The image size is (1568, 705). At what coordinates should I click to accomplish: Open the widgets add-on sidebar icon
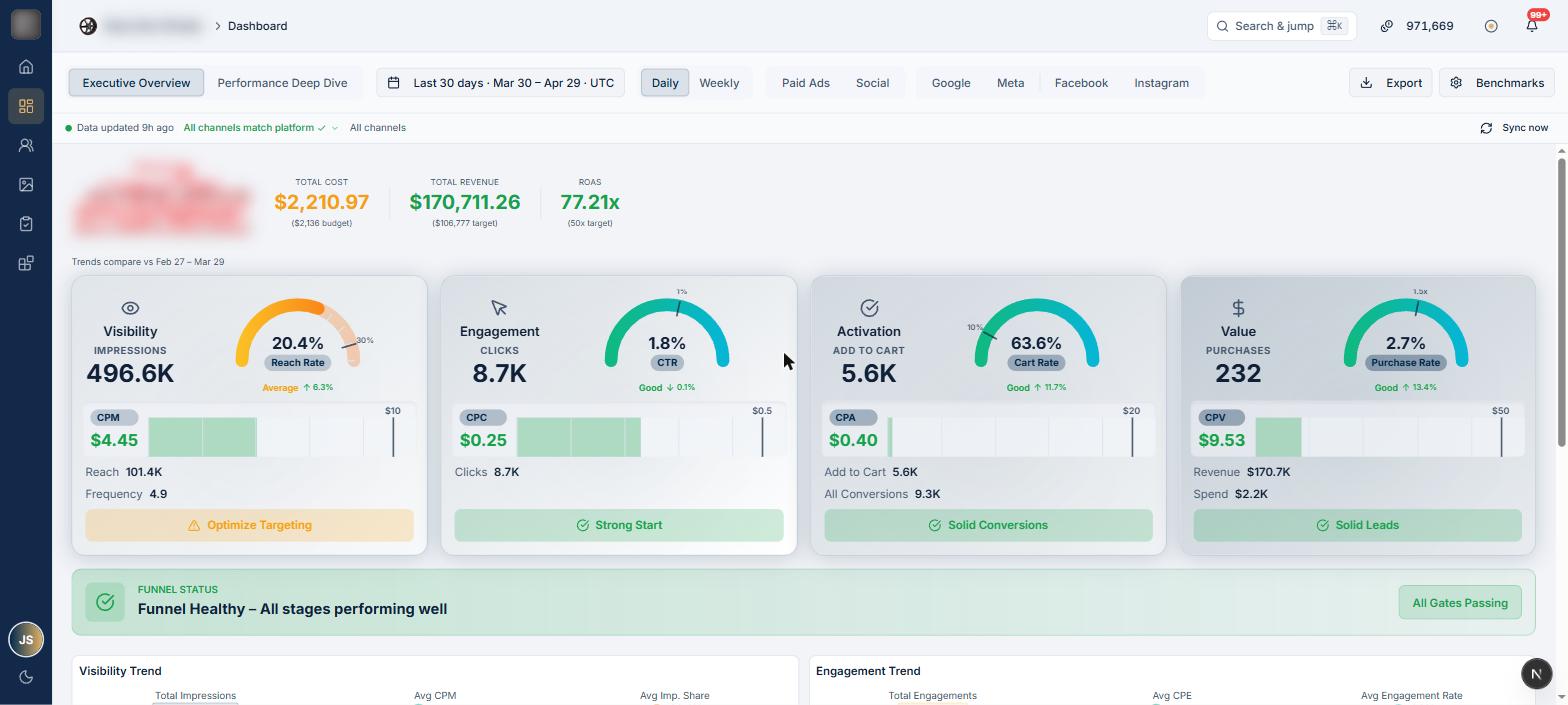click(26, 263)
